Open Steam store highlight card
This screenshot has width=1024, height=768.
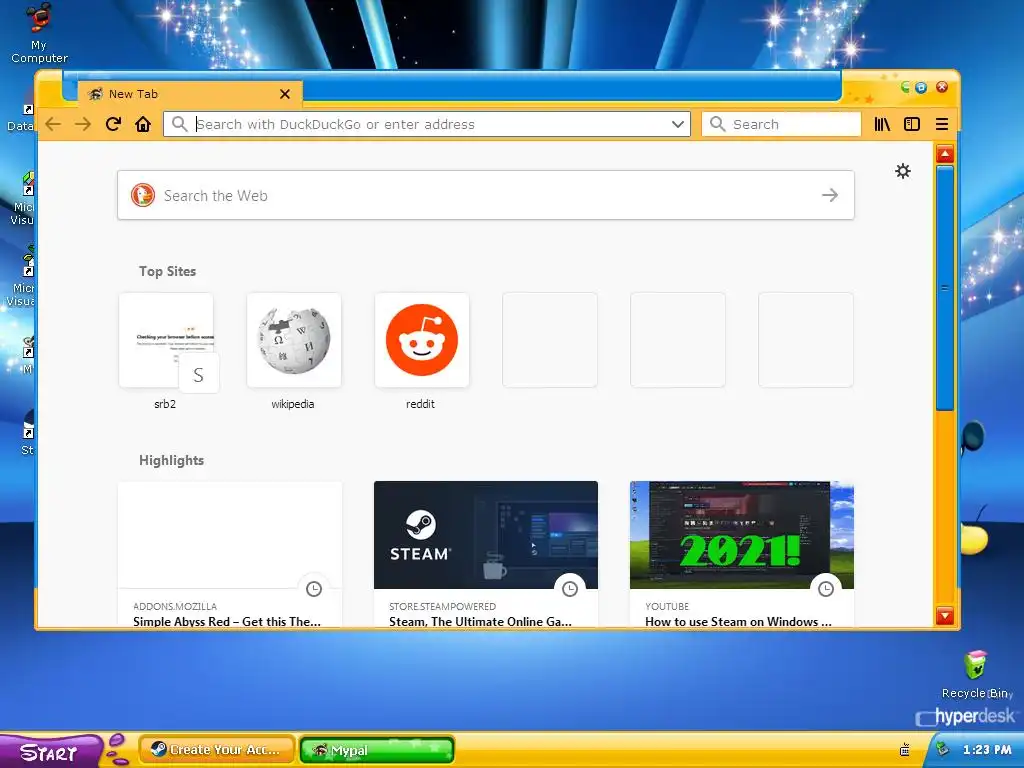pos(486,555)
